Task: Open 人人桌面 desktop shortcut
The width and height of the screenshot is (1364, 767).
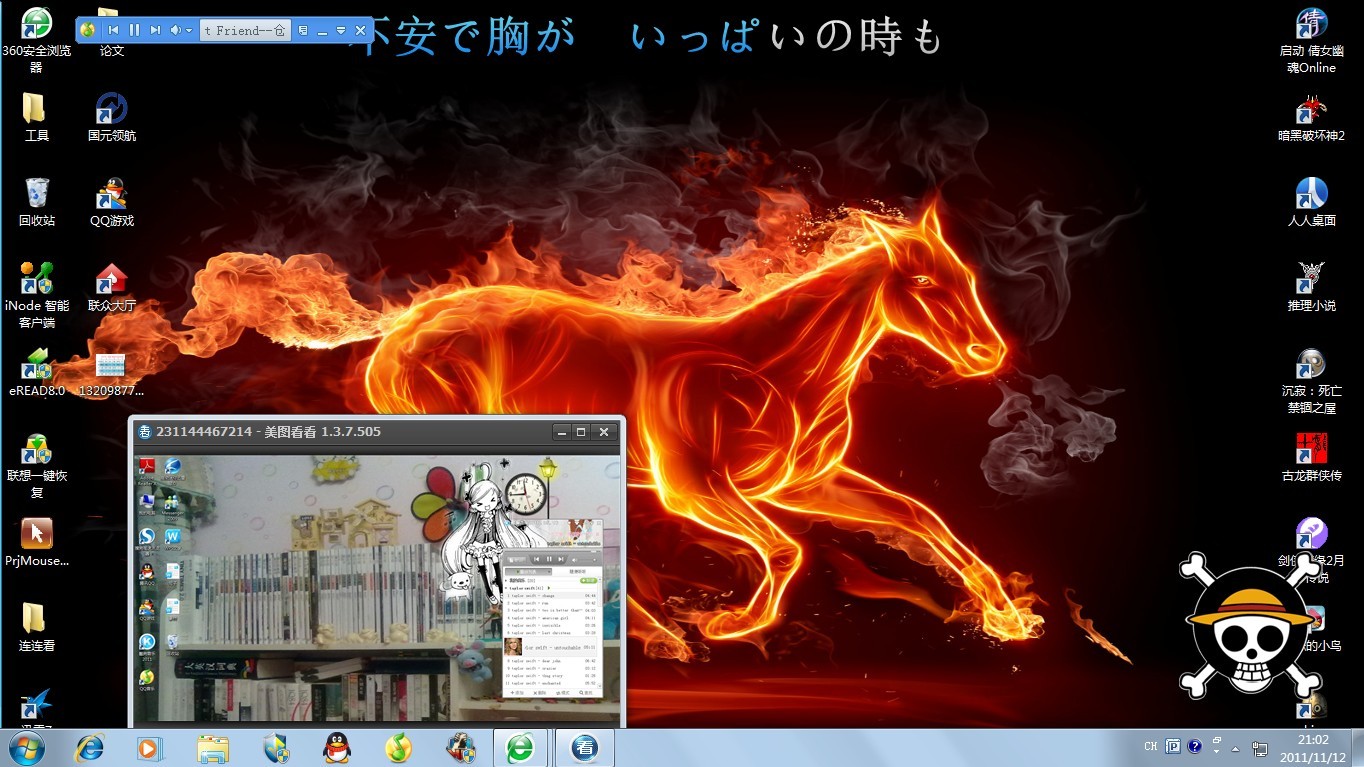Action: [x=1311, y=202]
